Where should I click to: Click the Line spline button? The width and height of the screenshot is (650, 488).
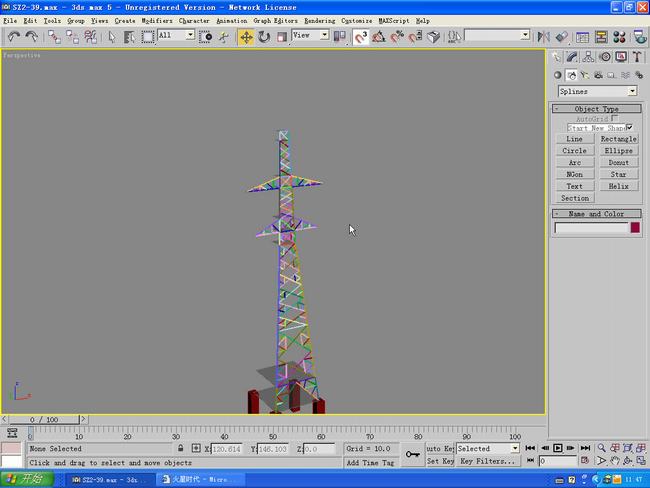click(x=575, y=139)
